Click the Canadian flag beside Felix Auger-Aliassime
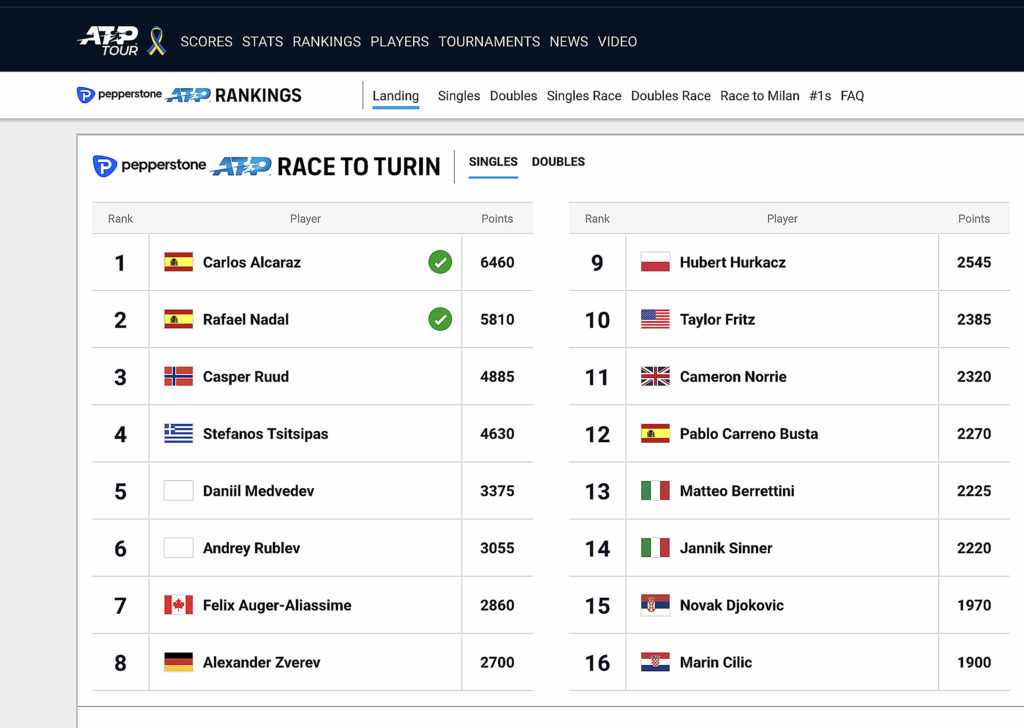1024x728 pixels. coord(178,605)
